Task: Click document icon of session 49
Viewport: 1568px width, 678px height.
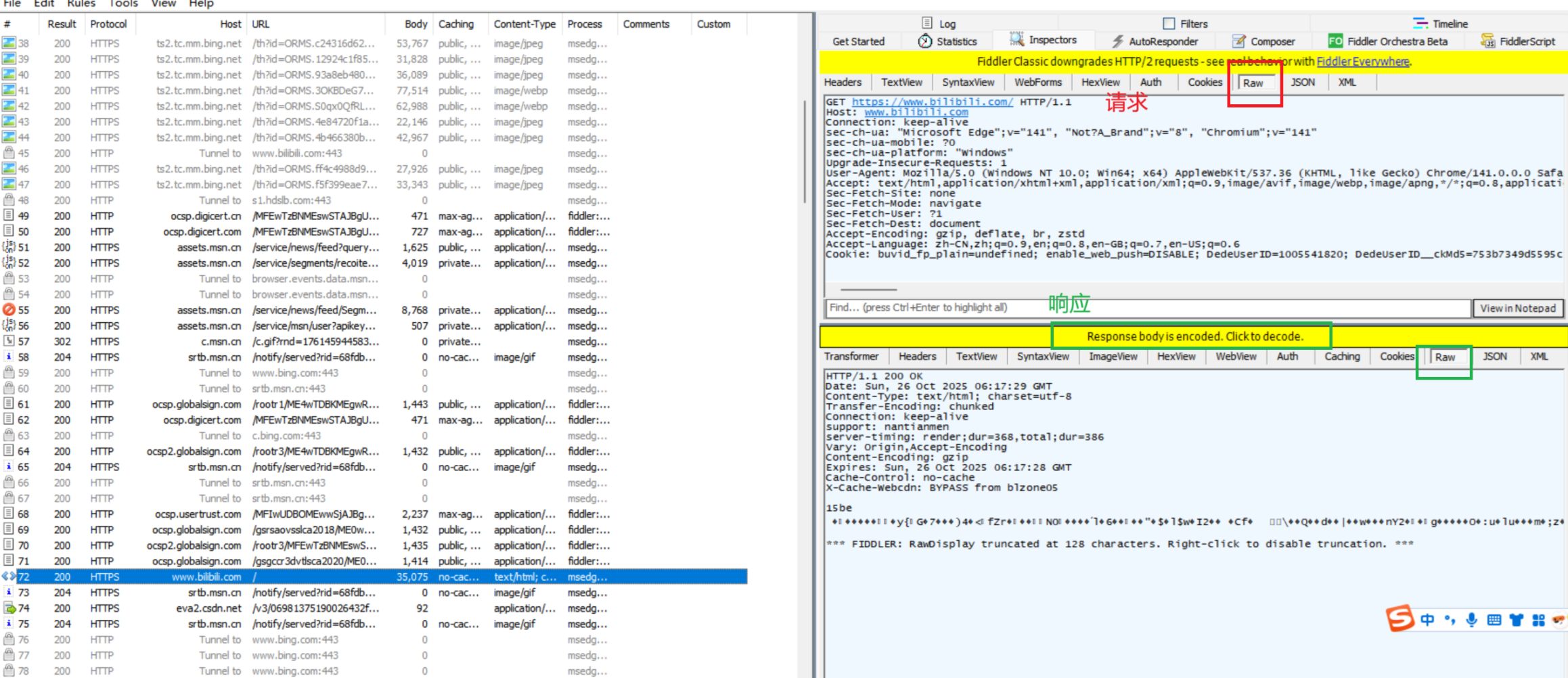Action: tap(9, 216)
